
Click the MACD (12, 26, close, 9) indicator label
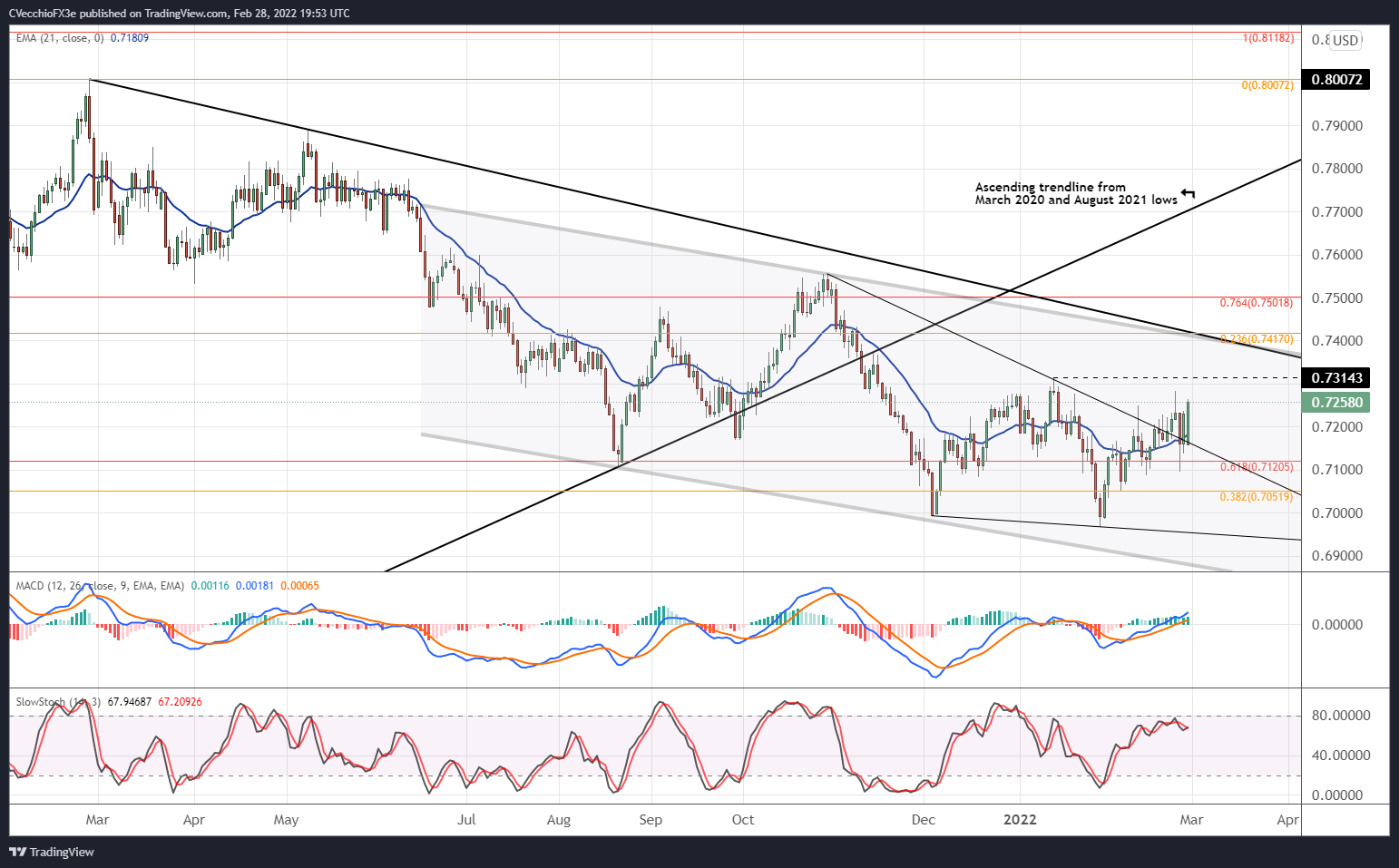[100, 586]
